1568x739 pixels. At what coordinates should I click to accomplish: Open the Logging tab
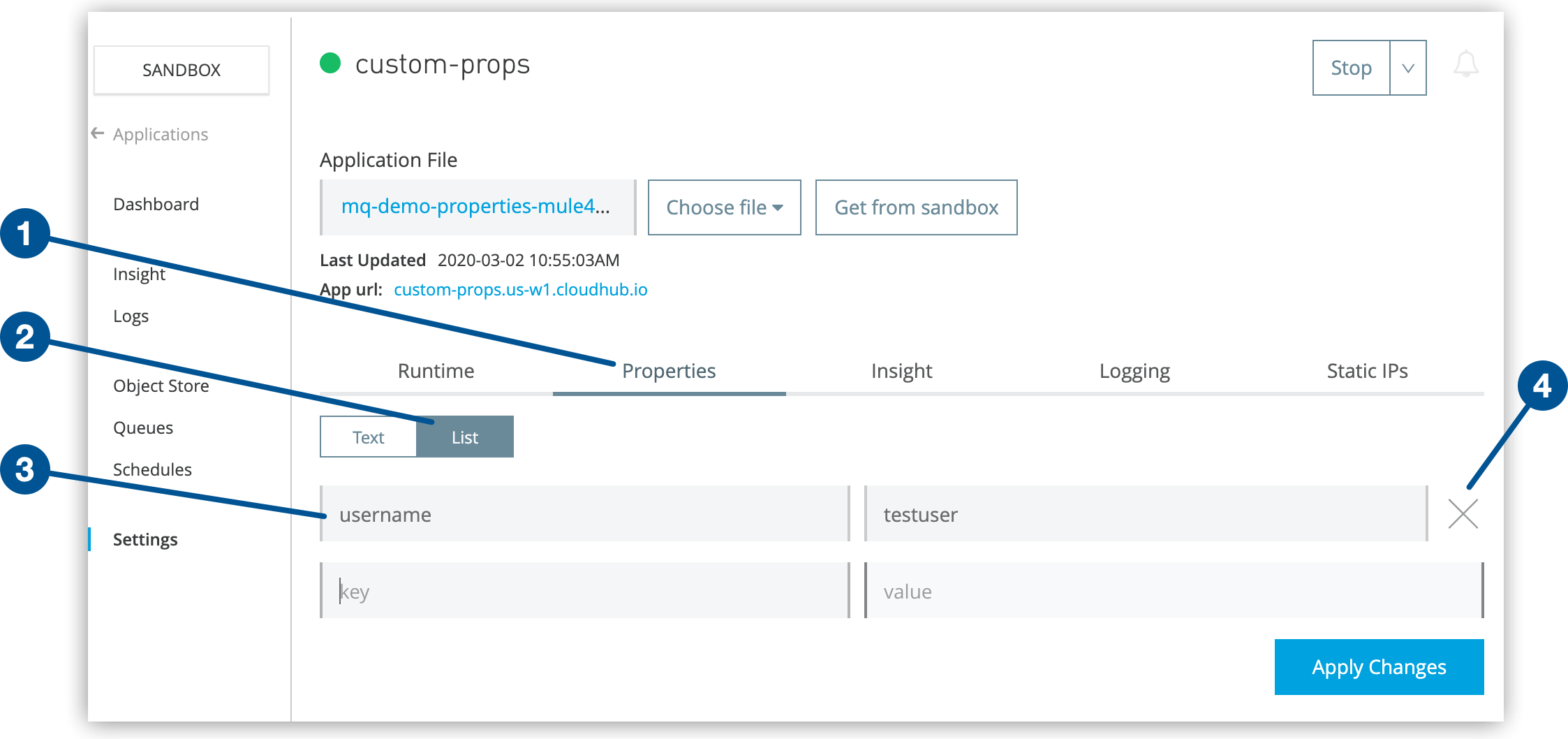[x=1134, y=371]
